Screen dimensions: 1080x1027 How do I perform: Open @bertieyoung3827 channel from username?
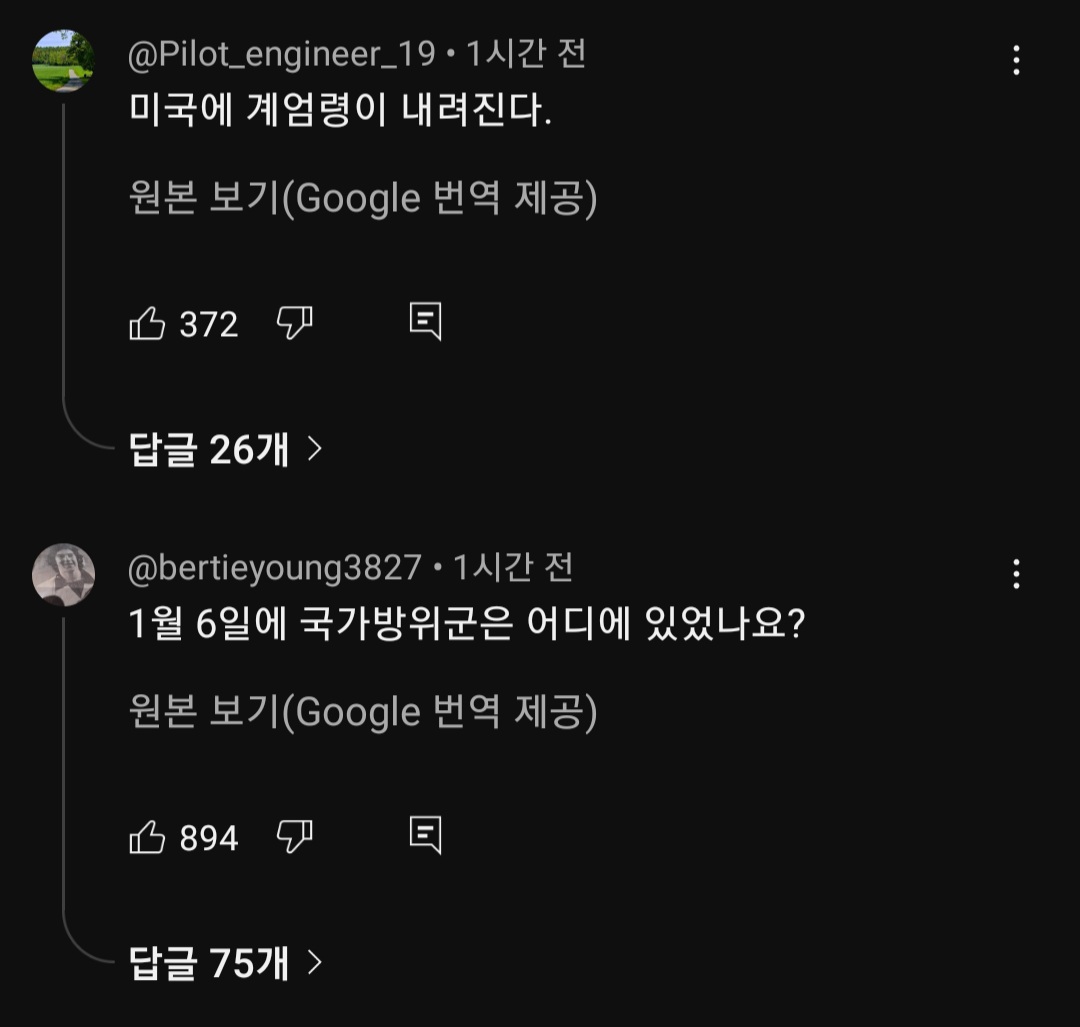(275, 568)
